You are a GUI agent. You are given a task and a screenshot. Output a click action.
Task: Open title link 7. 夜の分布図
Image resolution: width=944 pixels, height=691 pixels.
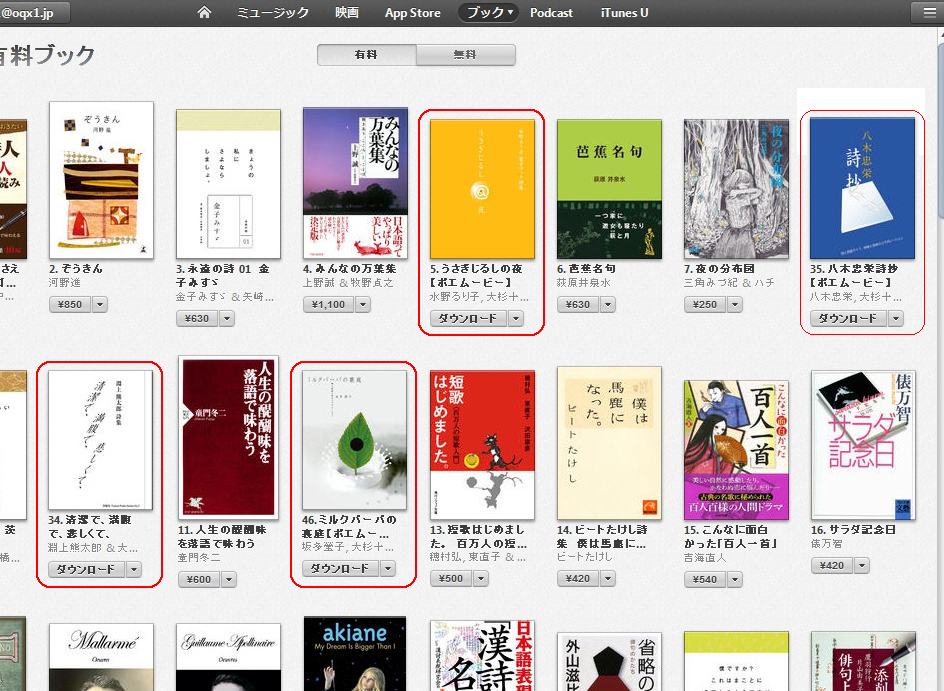point(719,268)
